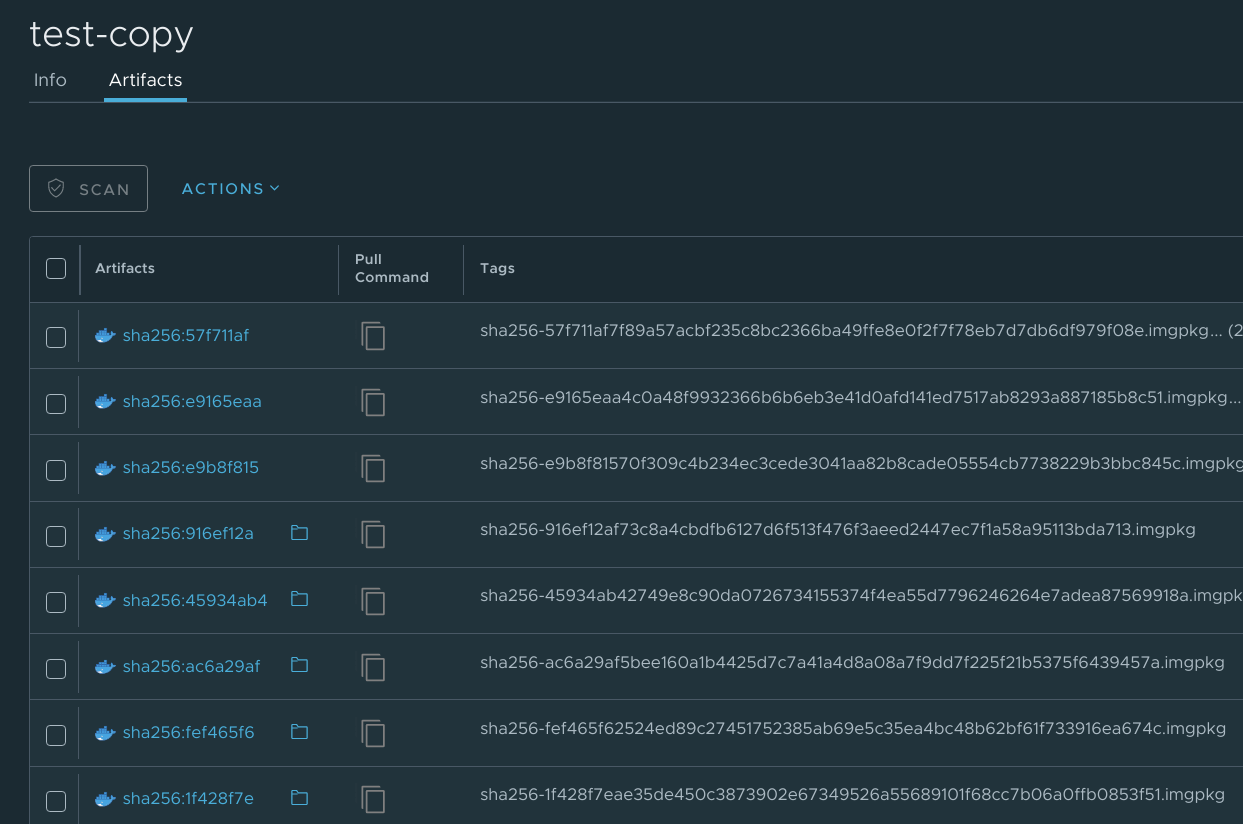Viewport: 1243px width, 824px height.
Task: Click the shield icon inside the Scan button
Action: pos(57,188)
